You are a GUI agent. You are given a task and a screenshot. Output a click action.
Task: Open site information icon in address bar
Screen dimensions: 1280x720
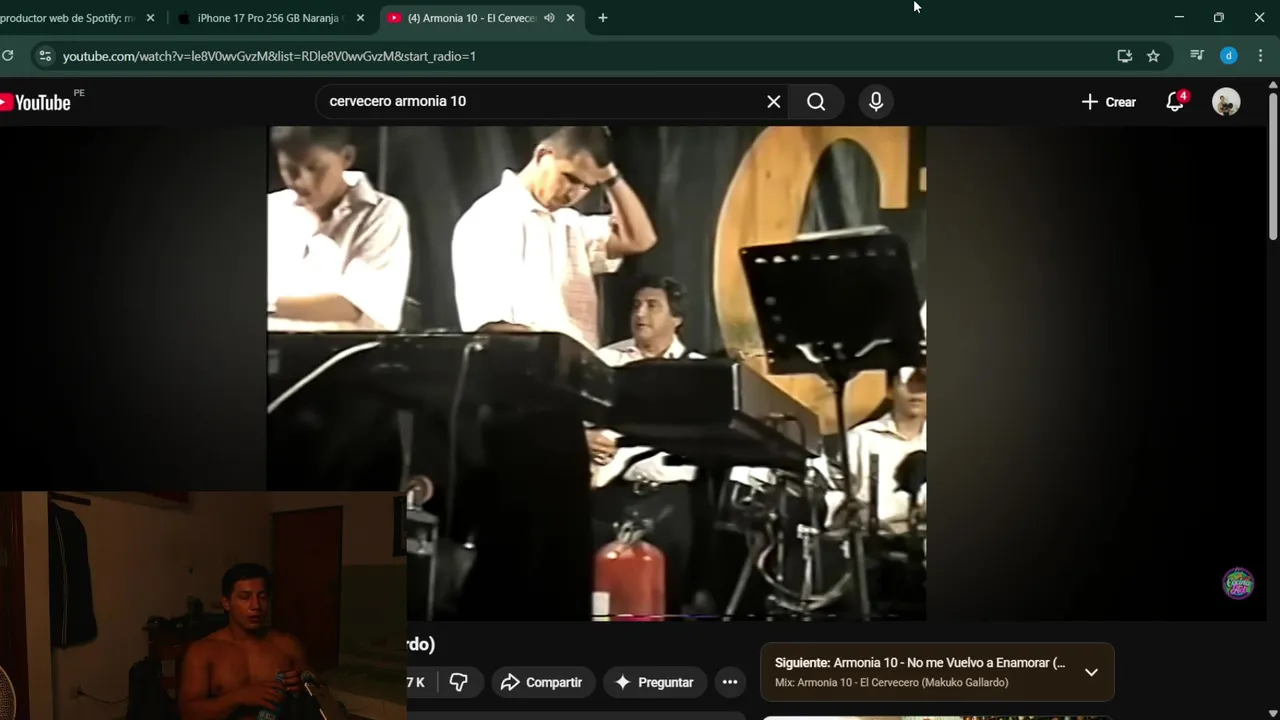[44, 56]
